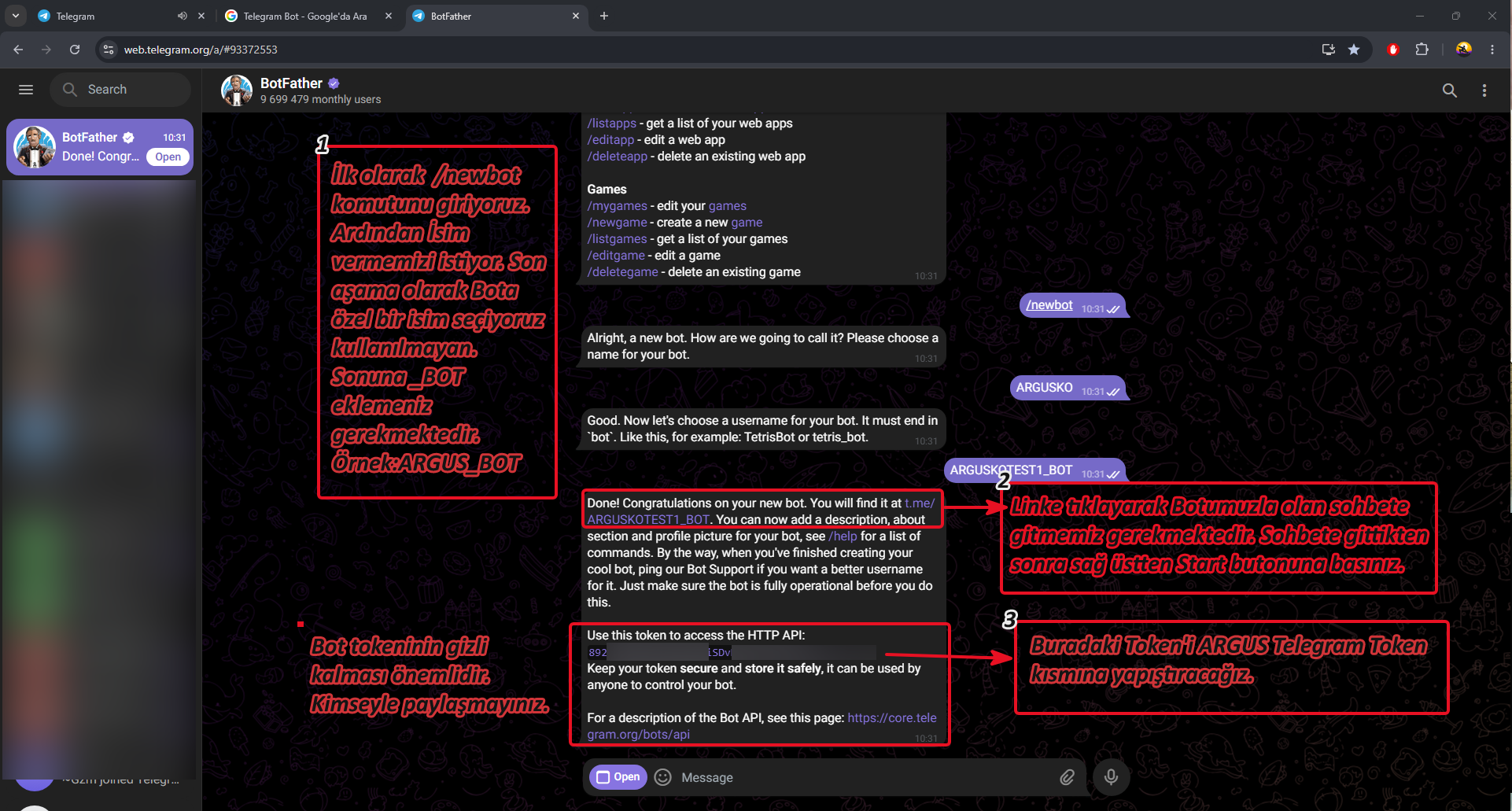Search within this chat using magnifier icon

pyautogui.click(x=1450, y=90)
